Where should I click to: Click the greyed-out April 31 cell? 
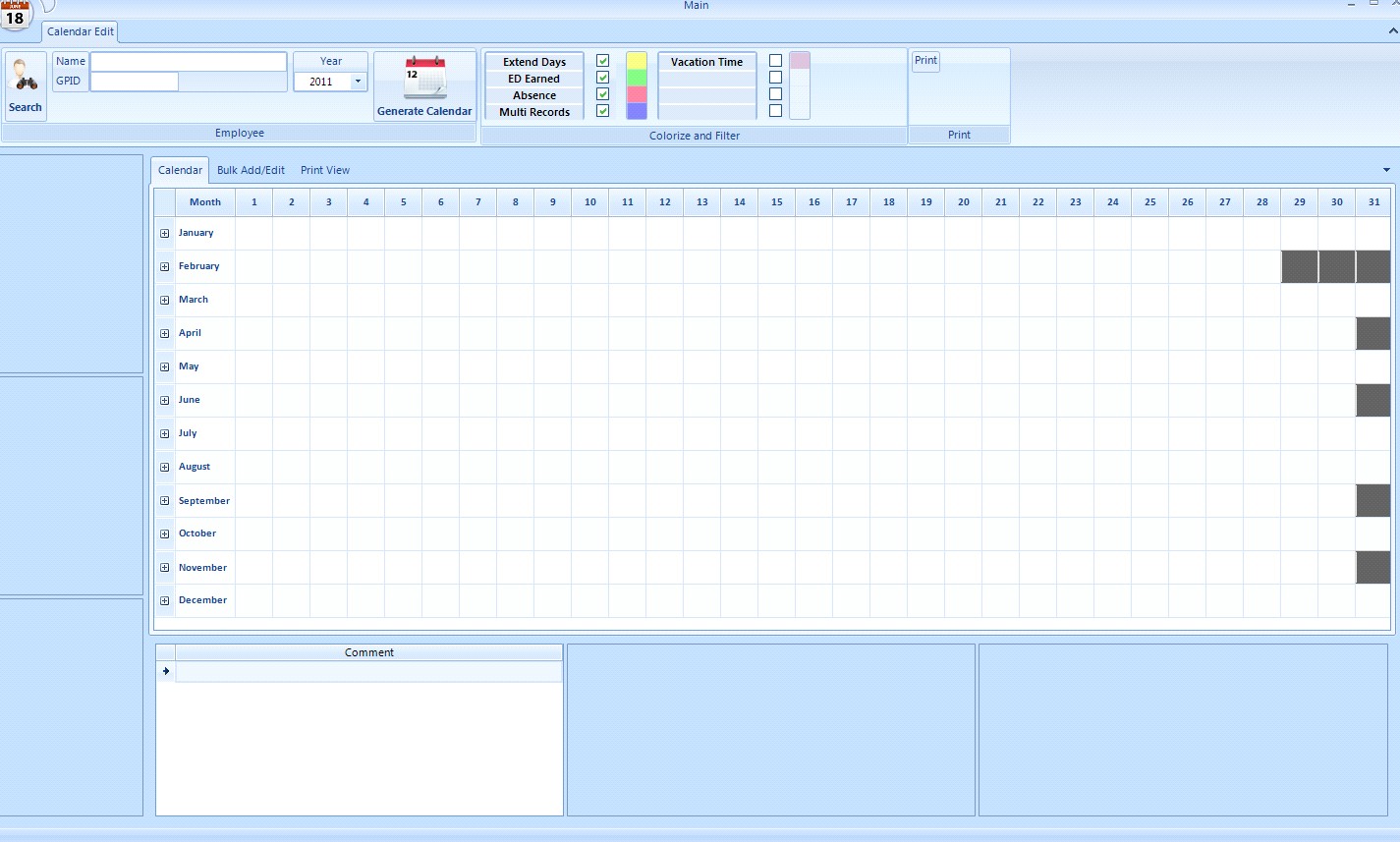coord(1373,334)
